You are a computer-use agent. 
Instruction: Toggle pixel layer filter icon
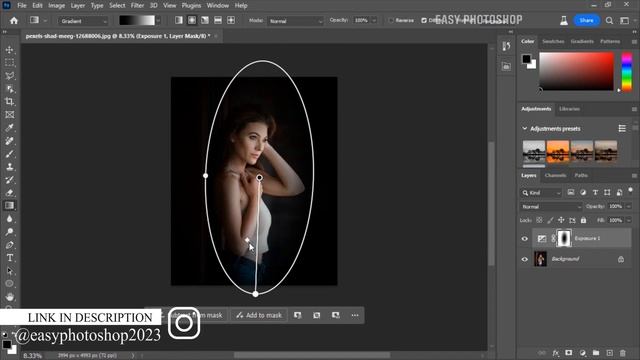571,193
